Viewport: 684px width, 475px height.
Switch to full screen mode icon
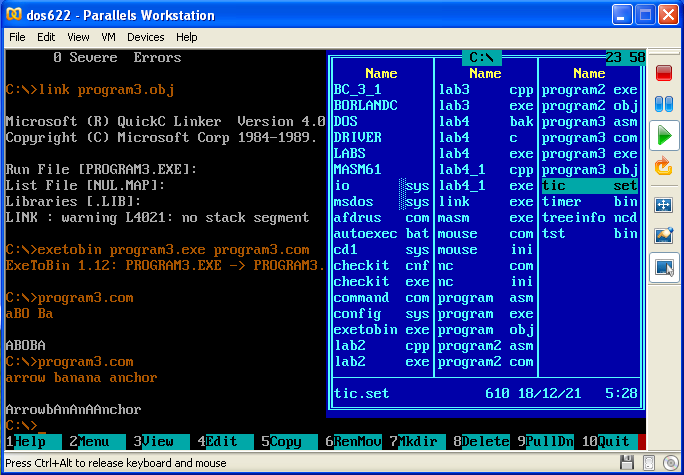click(x=663, y=205)
